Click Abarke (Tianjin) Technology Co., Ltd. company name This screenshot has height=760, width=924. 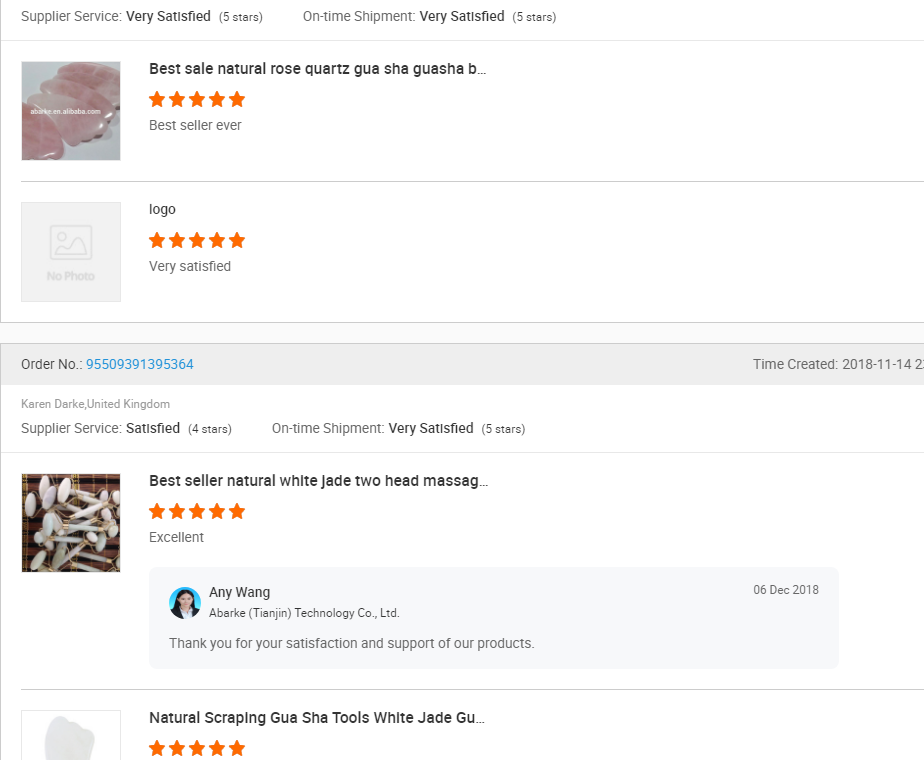coord(304,613)
